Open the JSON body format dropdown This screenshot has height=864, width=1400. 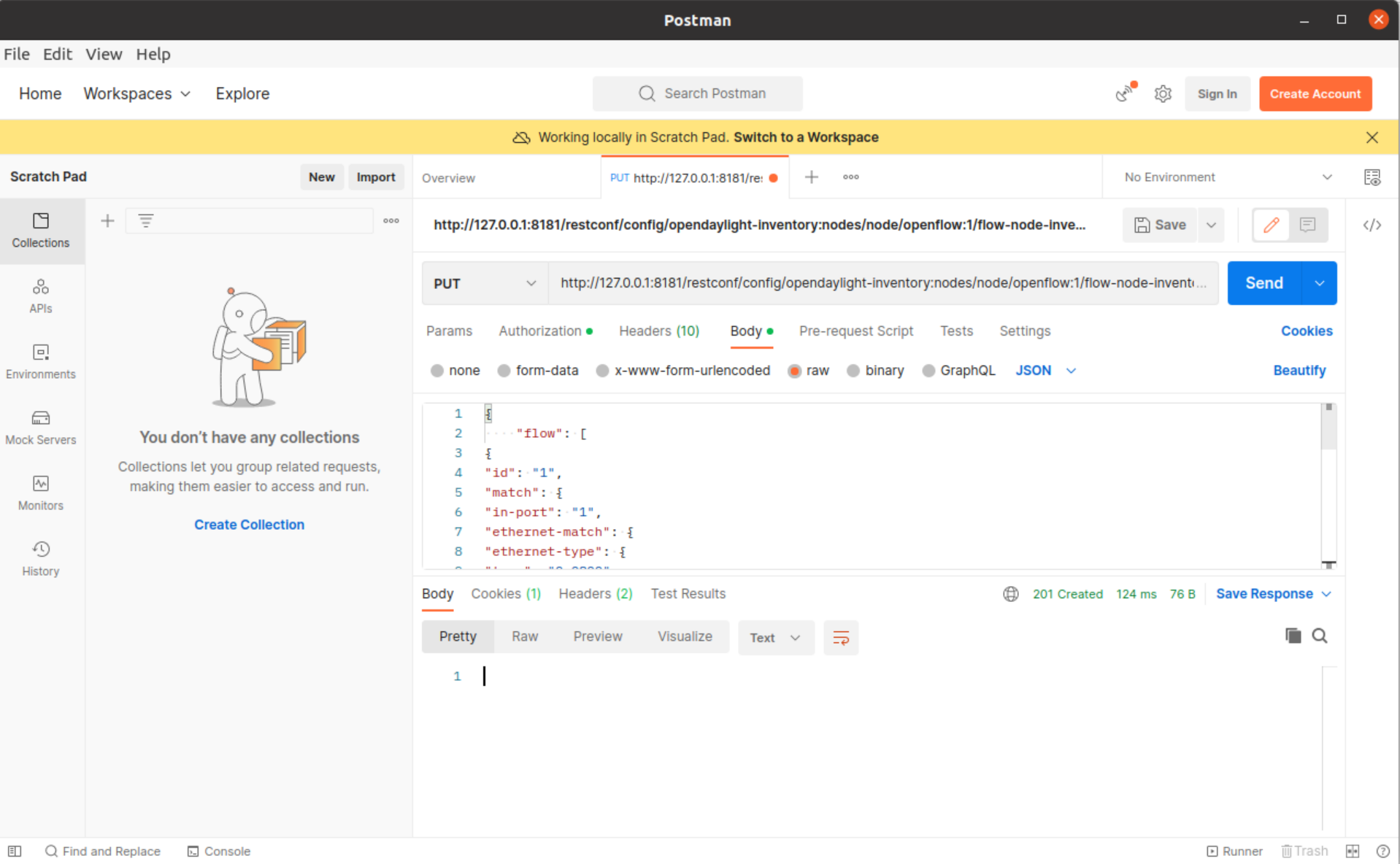coord(1045,371)
